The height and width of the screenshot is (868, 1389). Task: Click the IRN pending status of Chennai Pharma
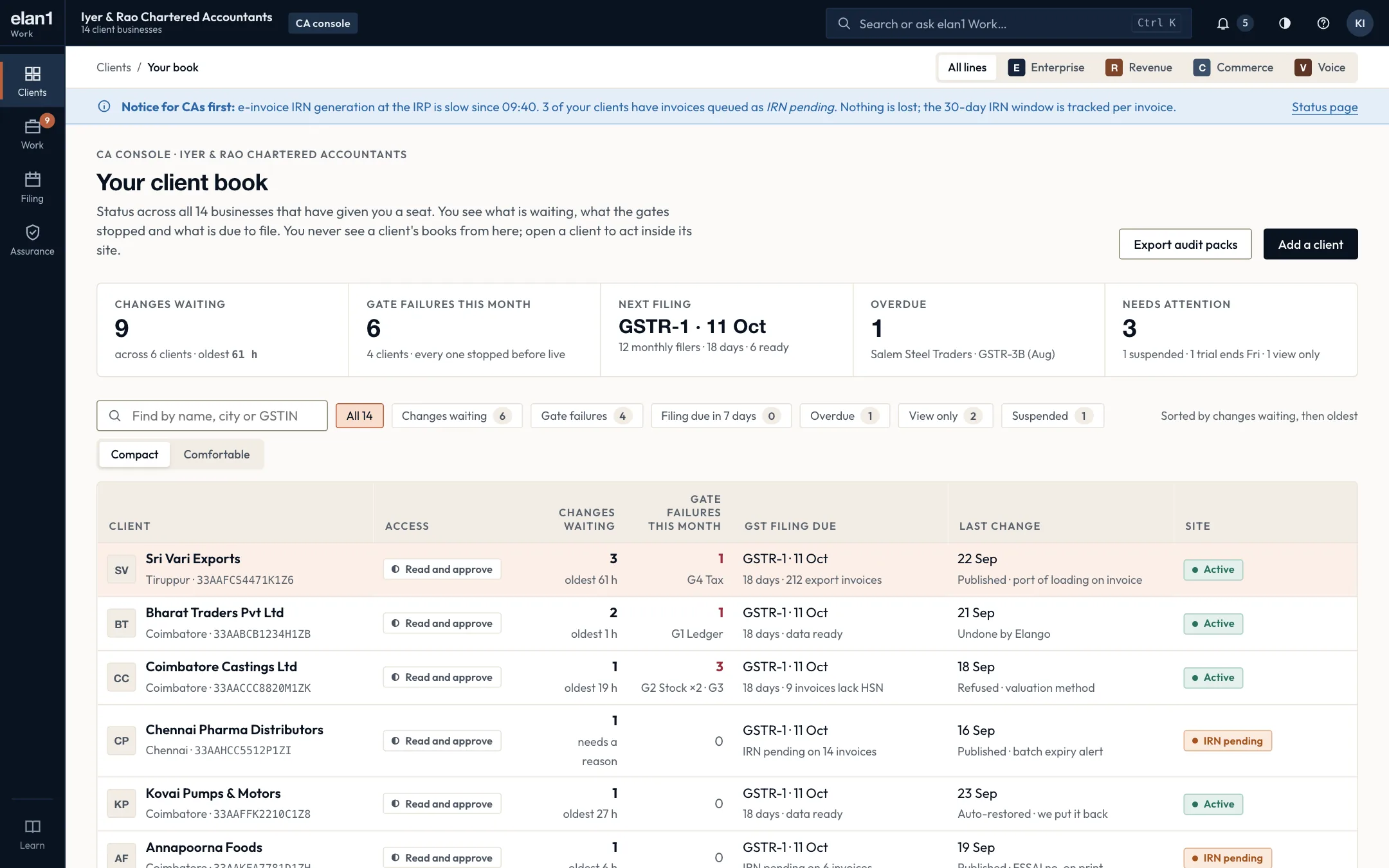[x=1228, y=741]
